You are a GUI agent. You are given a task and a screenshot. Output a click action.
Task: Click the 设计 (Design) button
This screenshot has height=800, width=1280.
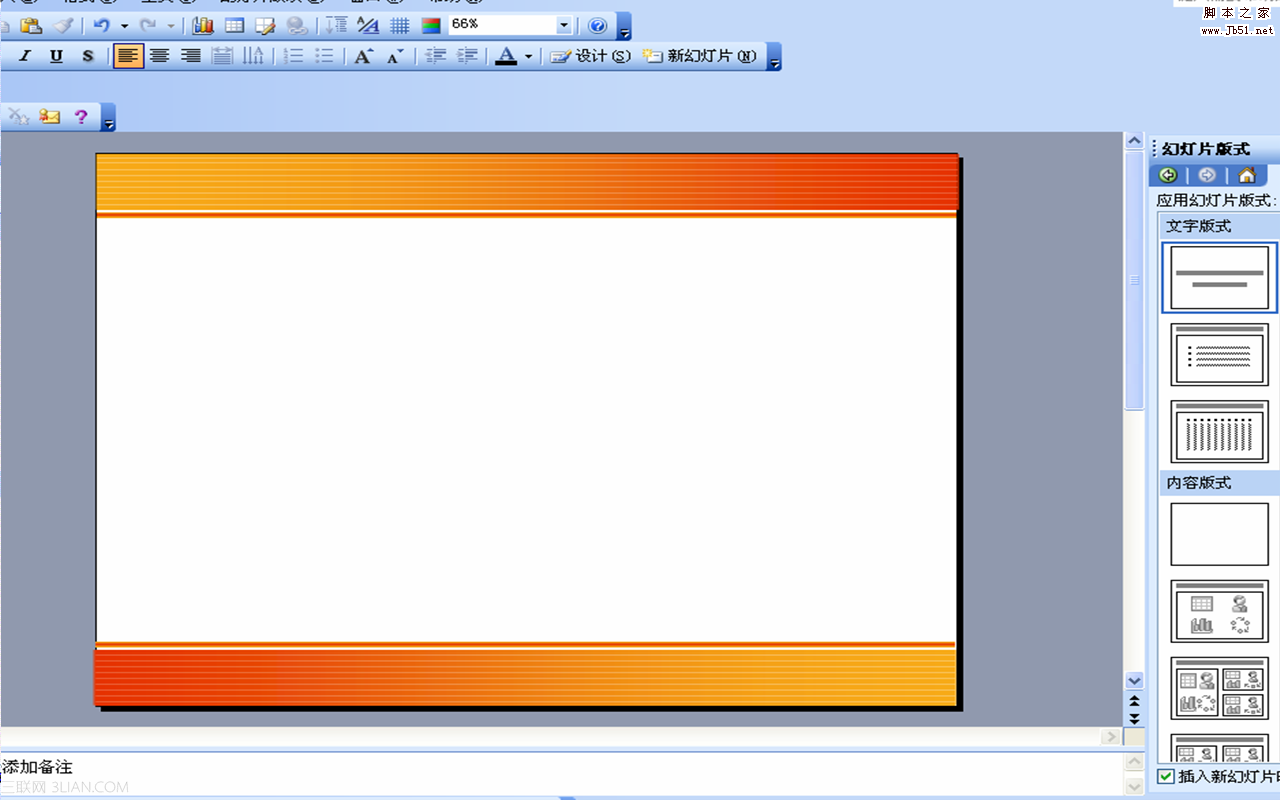[x=591, y=57]
